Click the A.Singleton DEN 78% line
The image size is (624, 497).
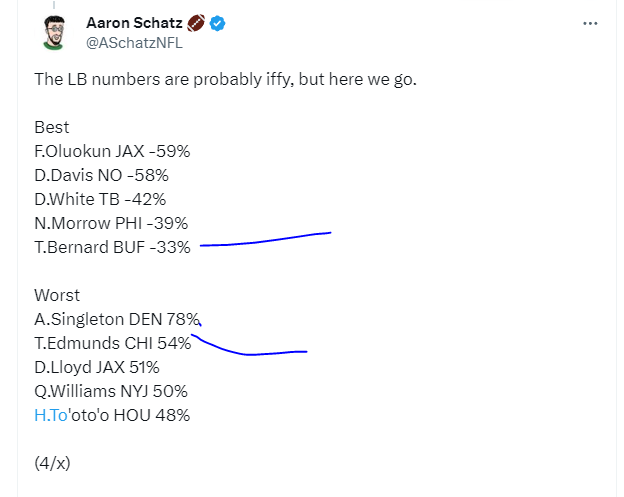pyautogui.click(x=117, y=319)
